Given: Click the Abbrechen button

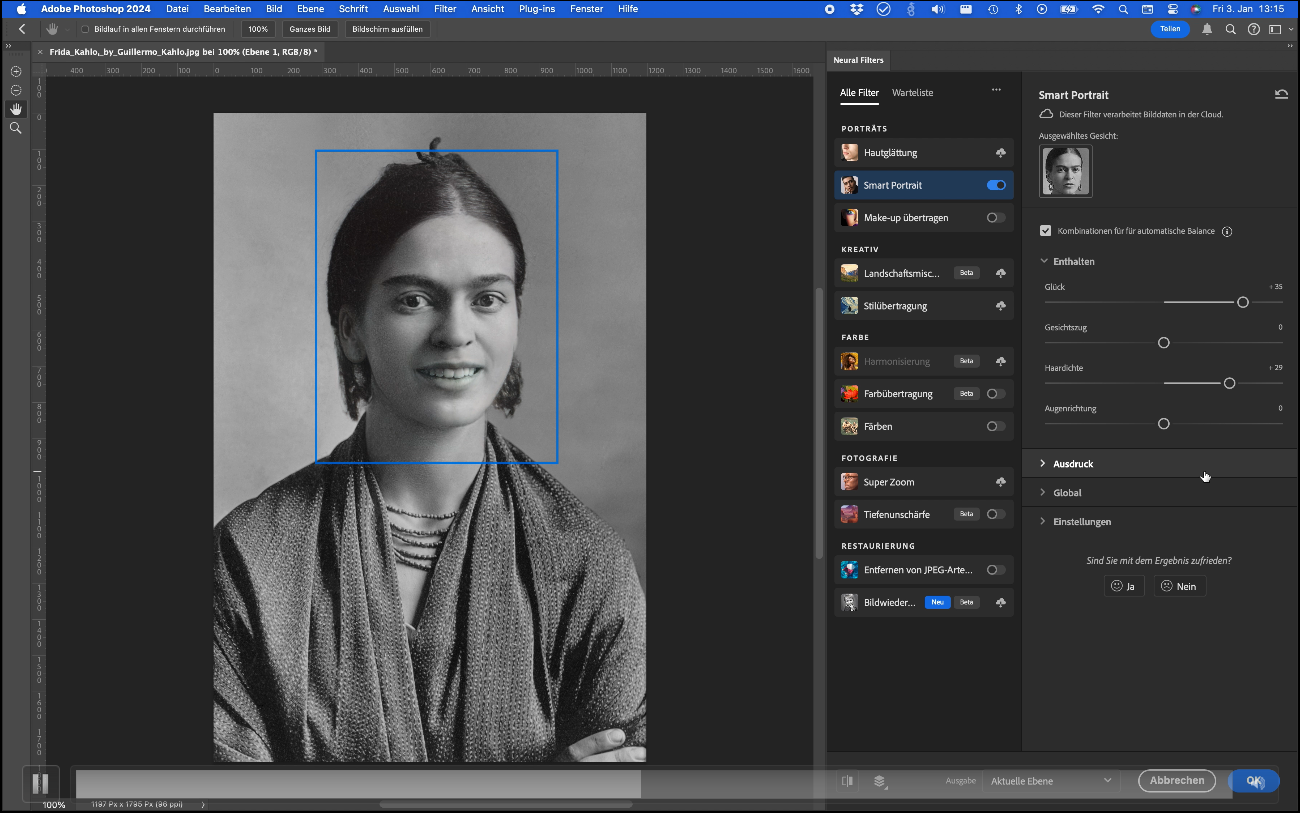Looking at the screenshot, I should tap(1176, 781).
